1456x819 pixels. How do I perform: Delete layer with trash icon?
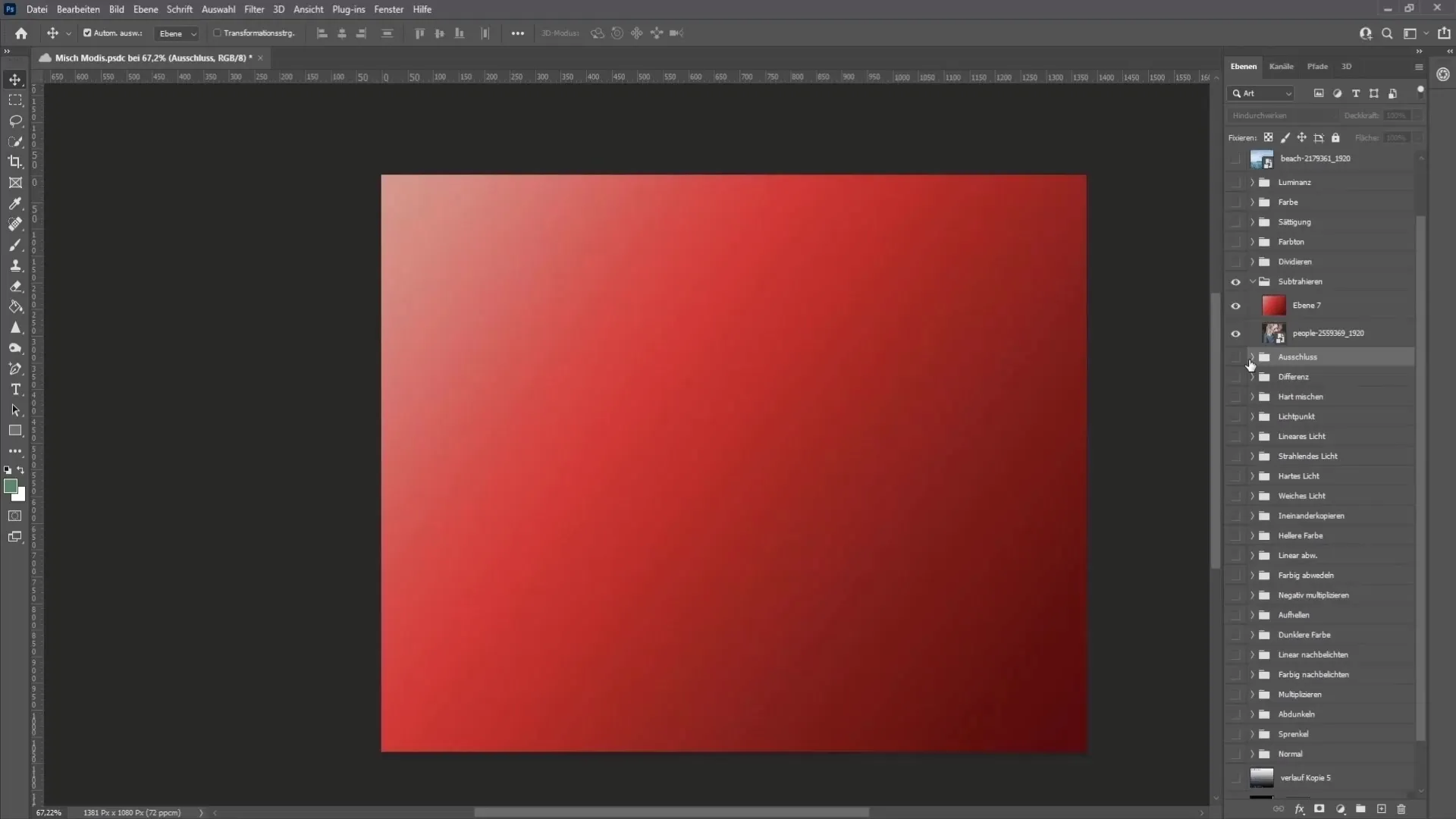1401,809
